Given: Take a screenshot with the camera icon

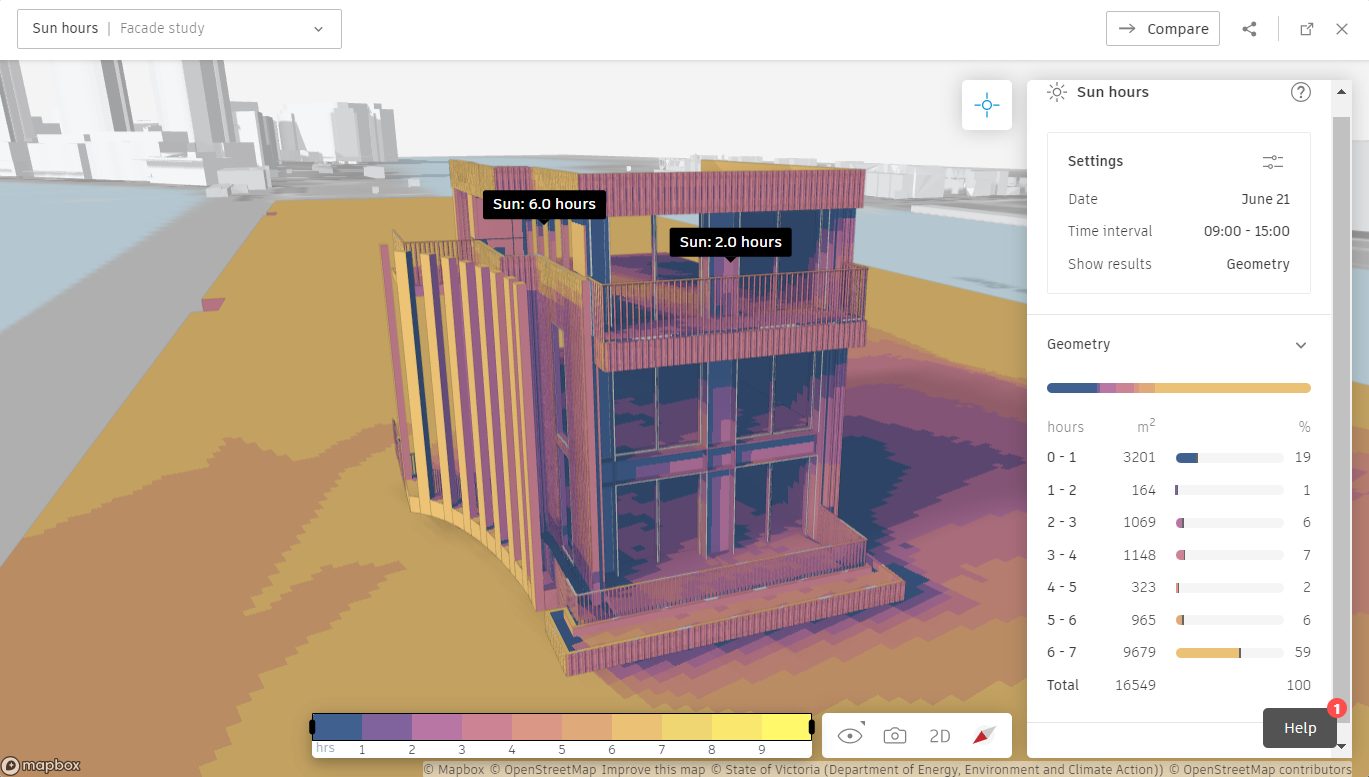Looking at the screenshot, I should [x=894, y=734].
